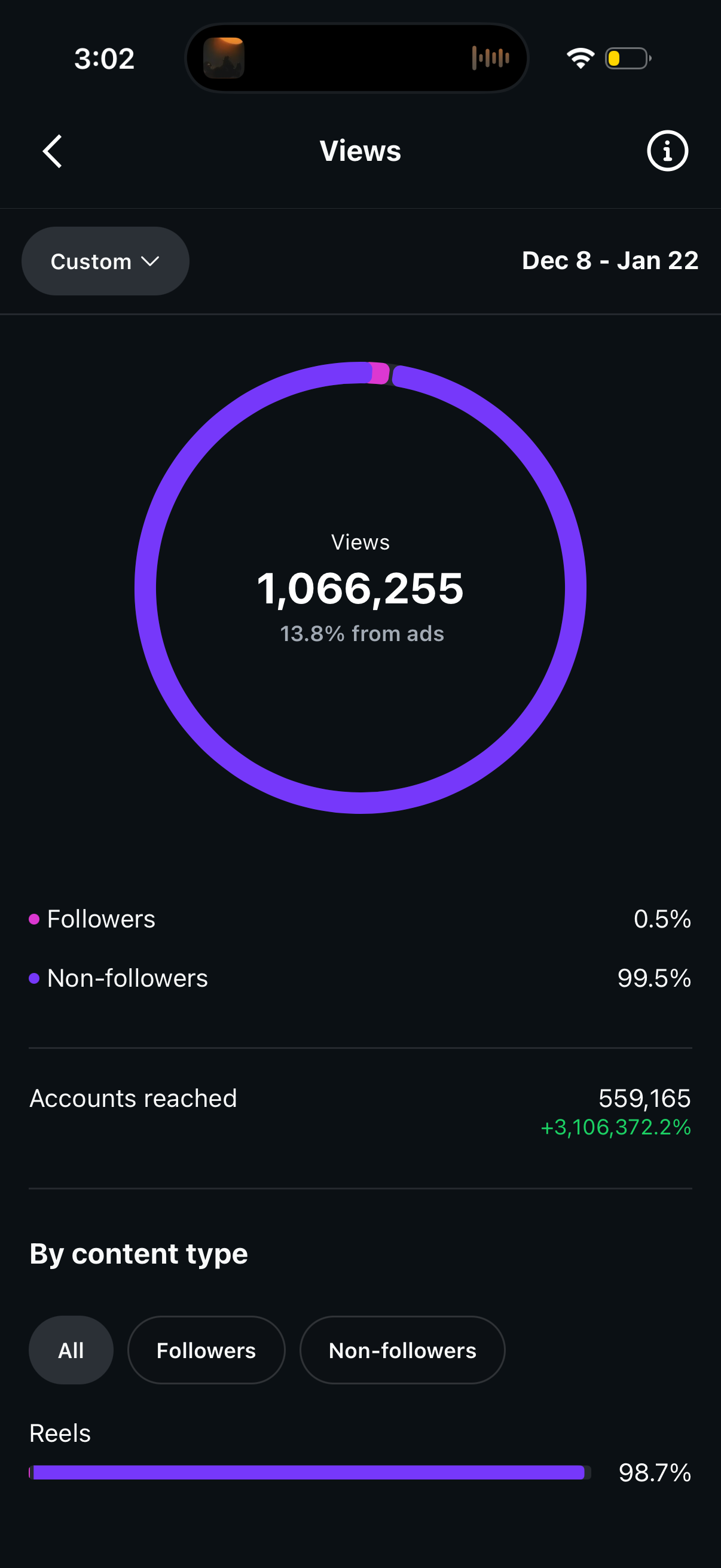Screen dimensions: 721x1568
Task: Tap the pink followers segment of the ring
Action: (379, 373)
